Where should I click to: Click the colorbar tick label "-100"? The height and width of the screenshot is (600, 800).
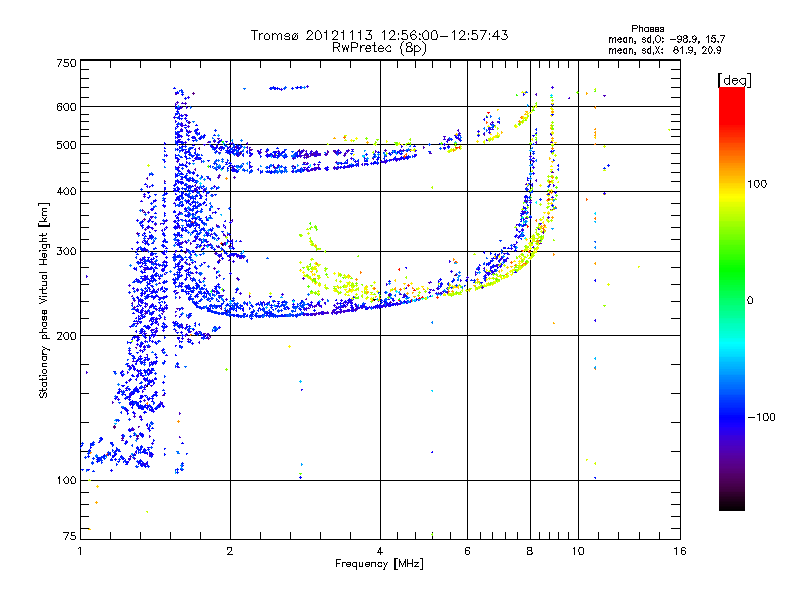coord(761,417)
